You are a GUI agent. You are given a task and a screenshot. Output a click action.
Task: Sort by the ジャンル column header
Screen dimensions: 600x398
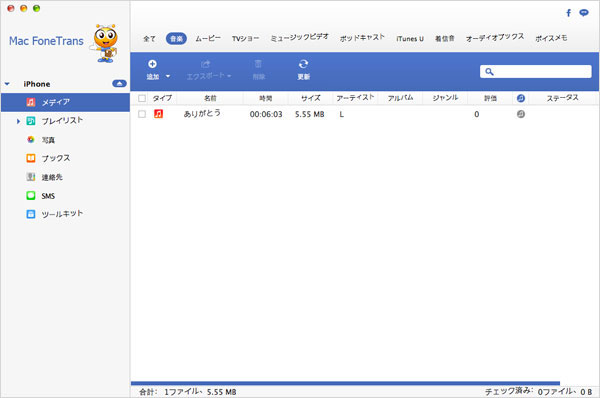(445, 98)
